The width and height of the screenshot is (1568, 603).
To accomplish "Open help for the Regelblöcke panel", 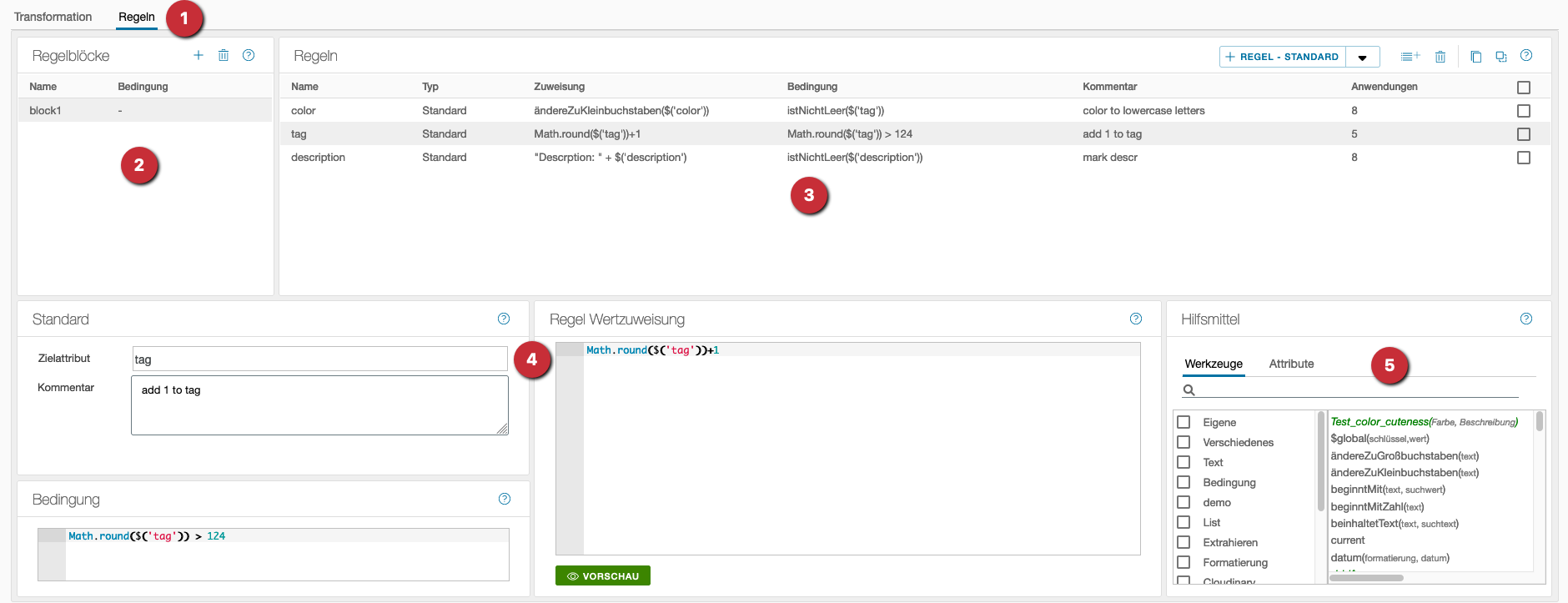I will (249, 55).
